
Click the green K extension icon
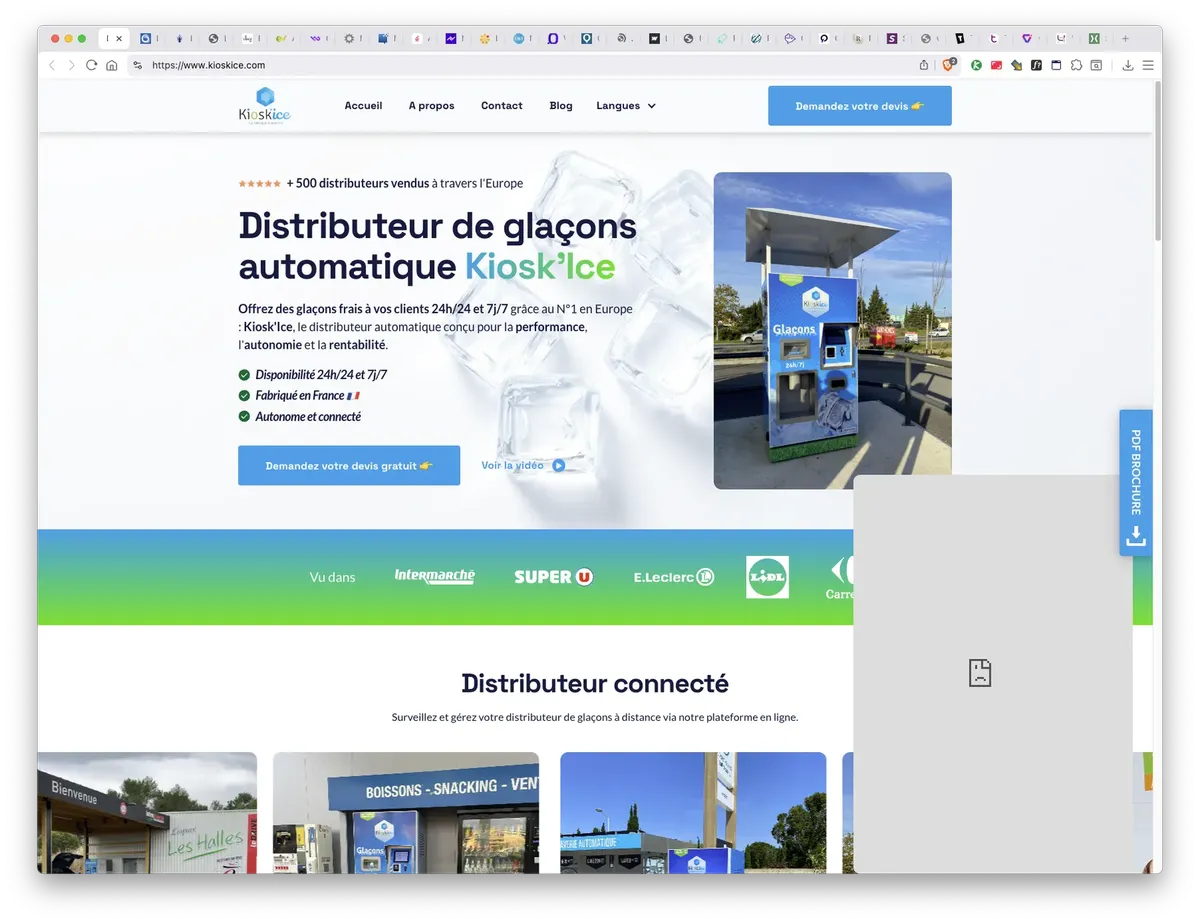977,65
